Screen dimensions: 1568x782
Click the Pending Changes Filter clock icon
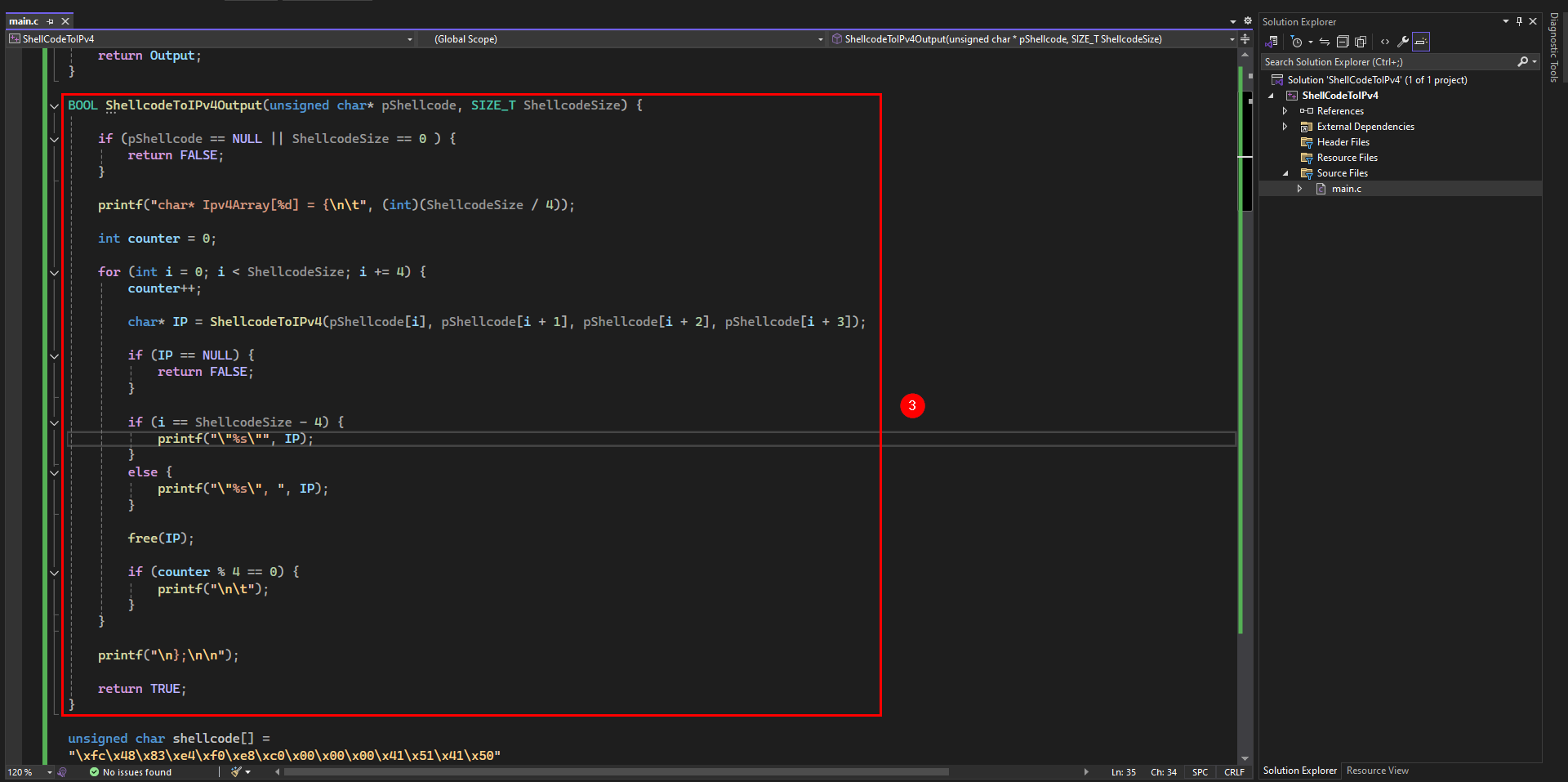1296,42
